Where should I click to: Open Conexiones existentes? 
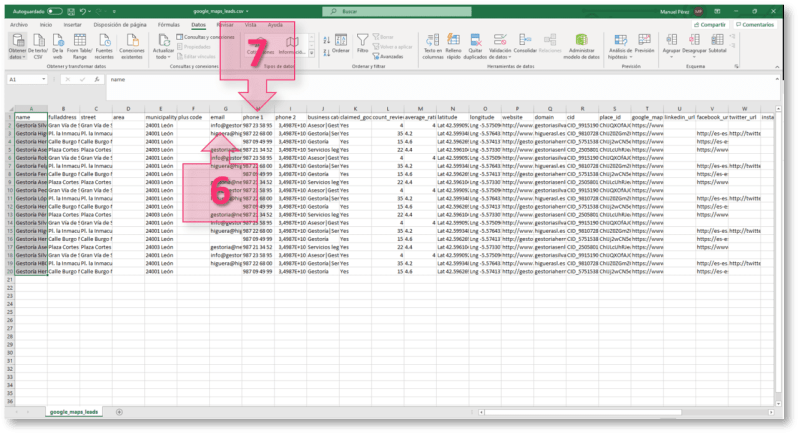(132, 46)
